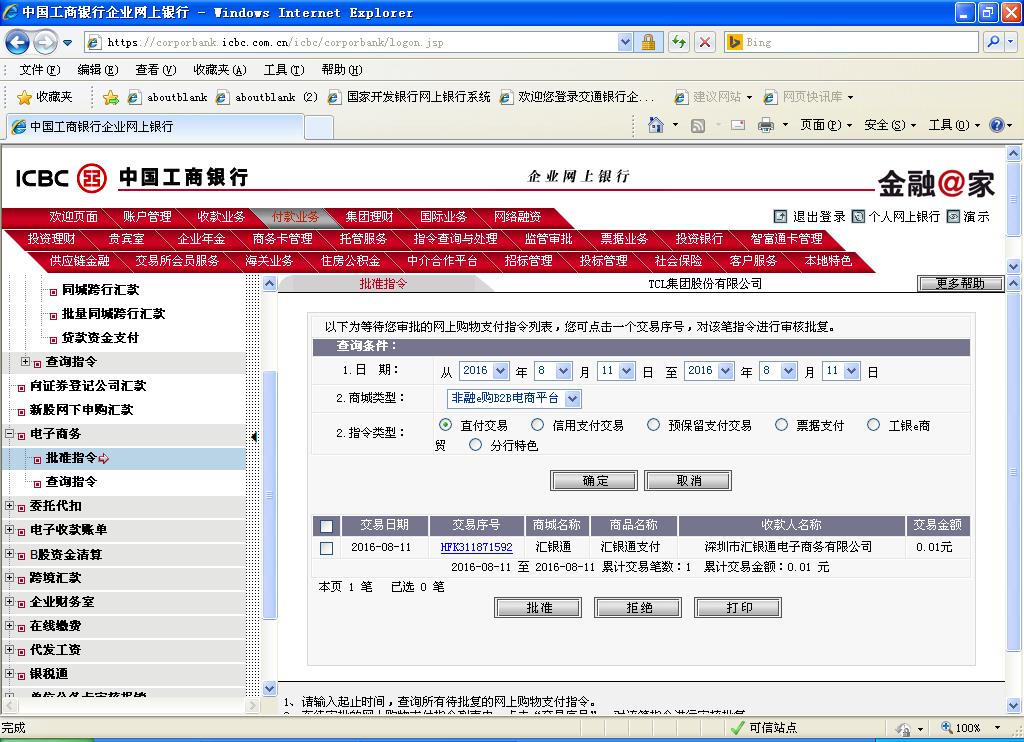Click the Read mail icon
This screenshot has width=1024, height=742.
tap(738, 125)
